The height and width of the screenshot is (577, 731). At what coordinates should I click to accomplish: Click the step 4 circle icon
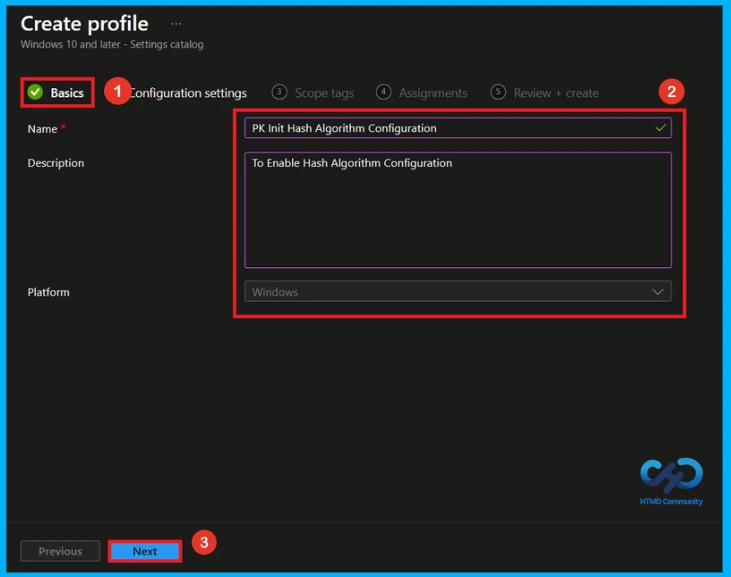pos(383,92)
